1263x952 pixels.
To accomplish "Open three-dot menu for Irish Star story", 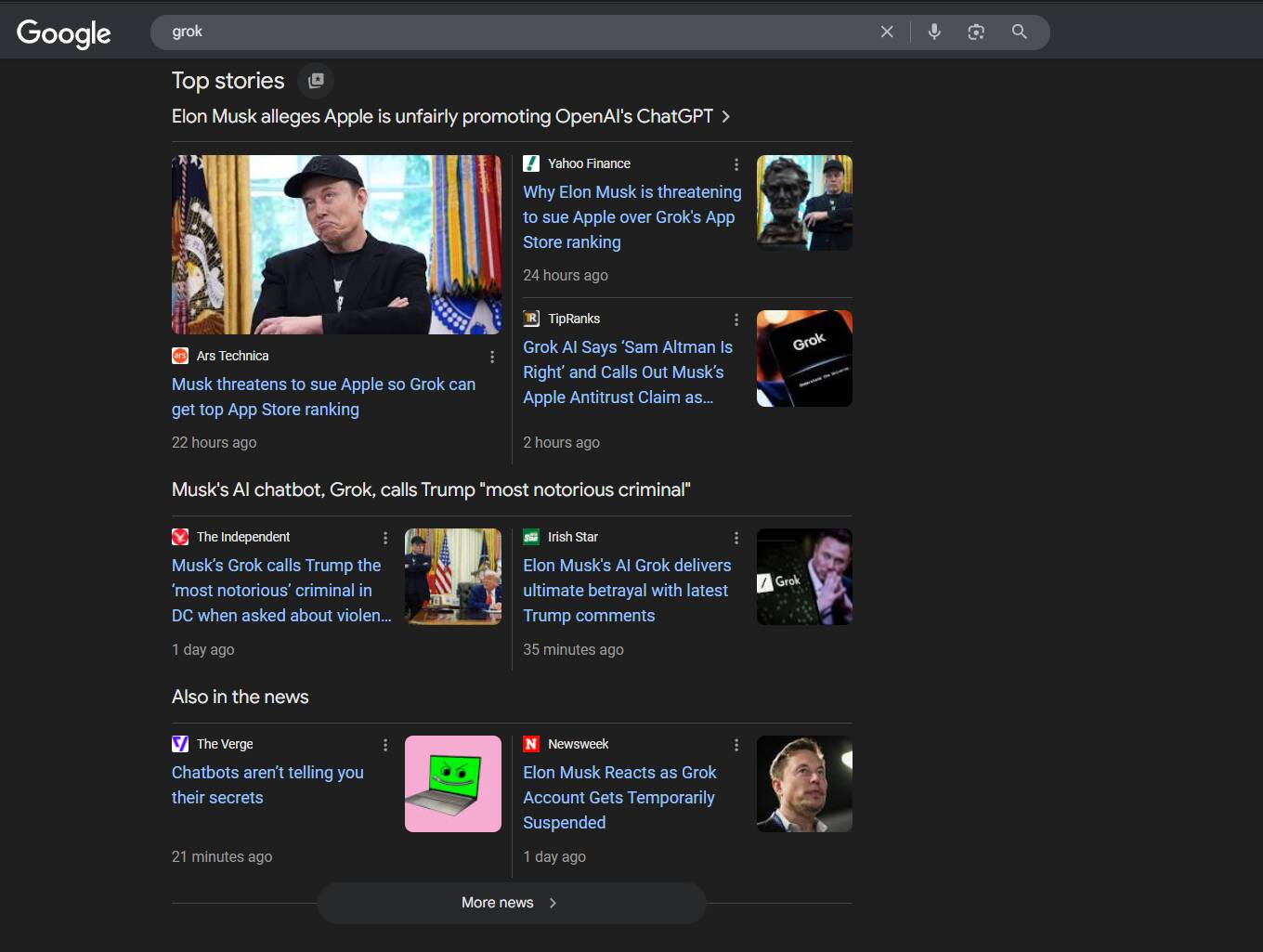I will pos(736,538).
